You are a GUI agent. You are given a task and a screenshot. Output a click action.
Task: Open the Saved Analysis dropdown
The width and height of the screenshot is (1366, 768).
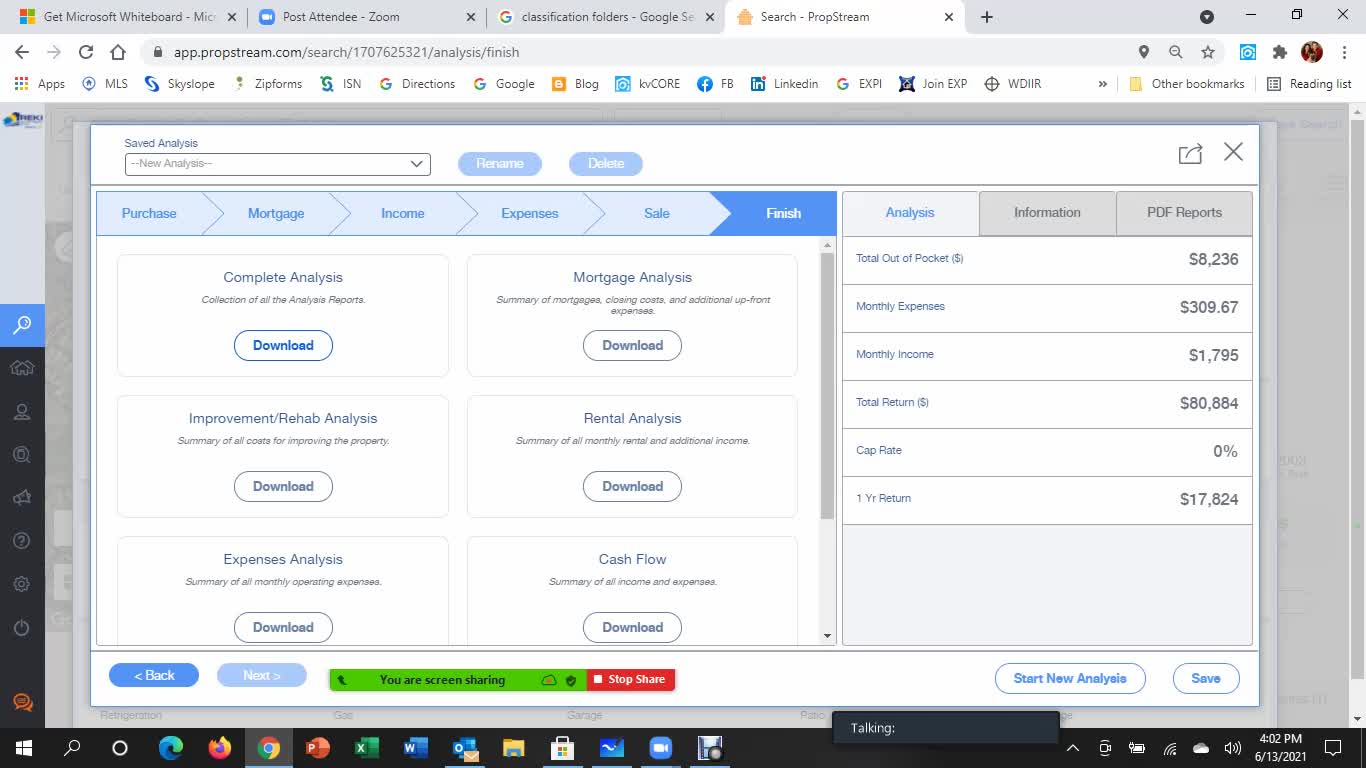277,164
